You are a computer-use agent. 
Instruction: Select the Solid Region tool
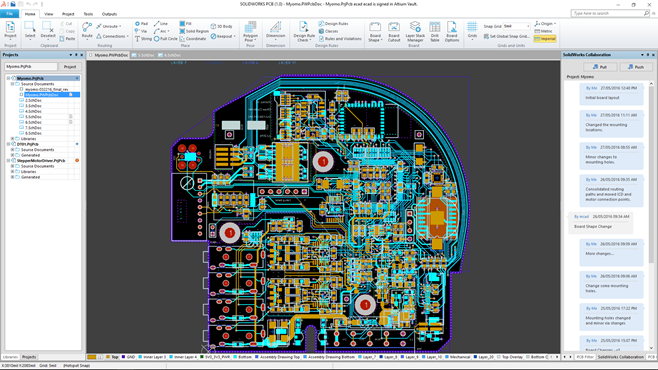point(194,31)
